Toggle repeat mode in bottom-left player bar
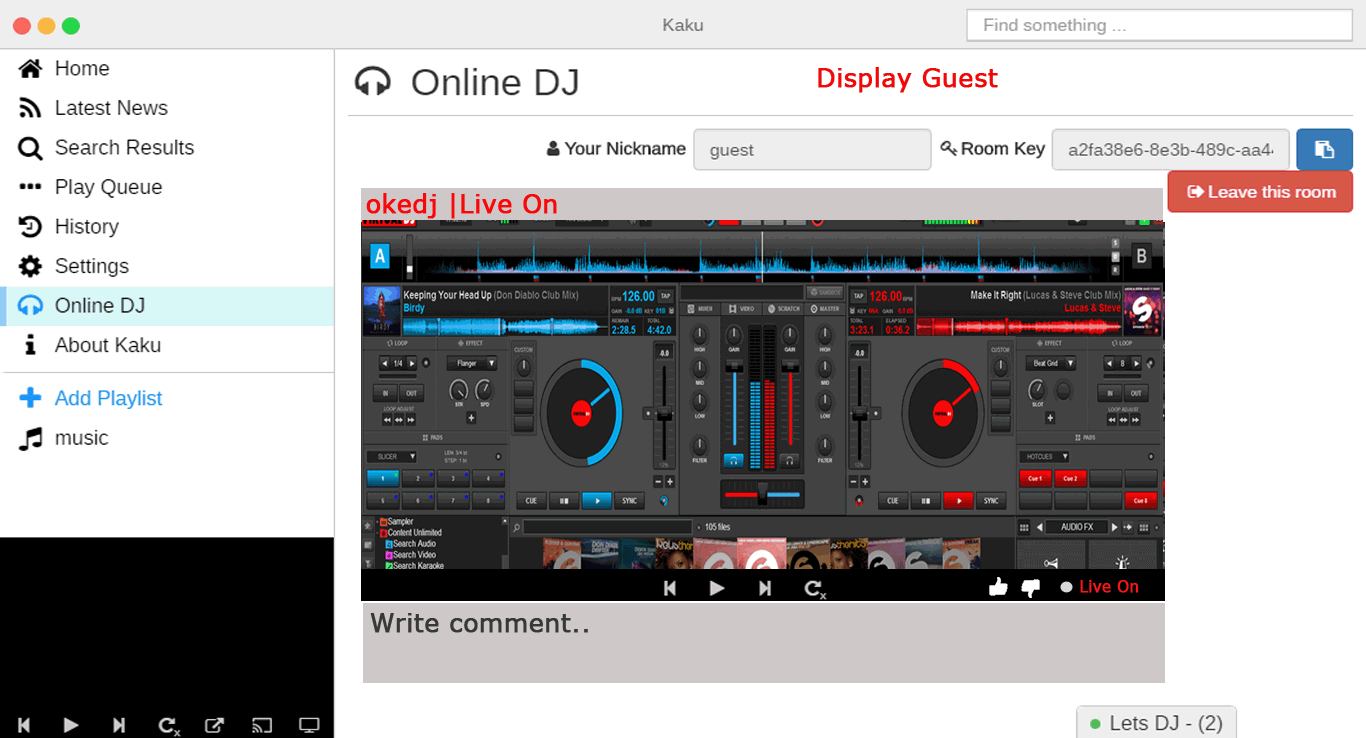 coord(169,726)
